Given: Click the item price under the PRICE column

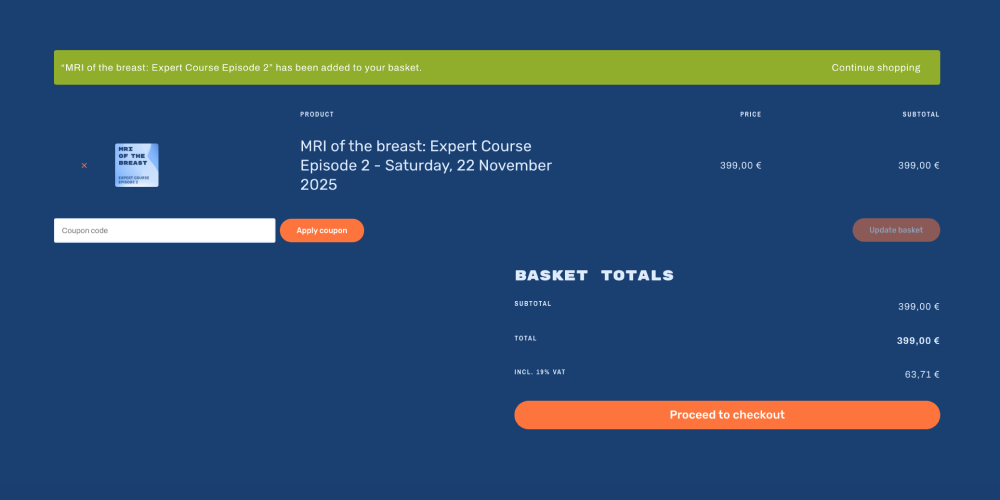Looking at the screenshot, I should tap(740, 166).
